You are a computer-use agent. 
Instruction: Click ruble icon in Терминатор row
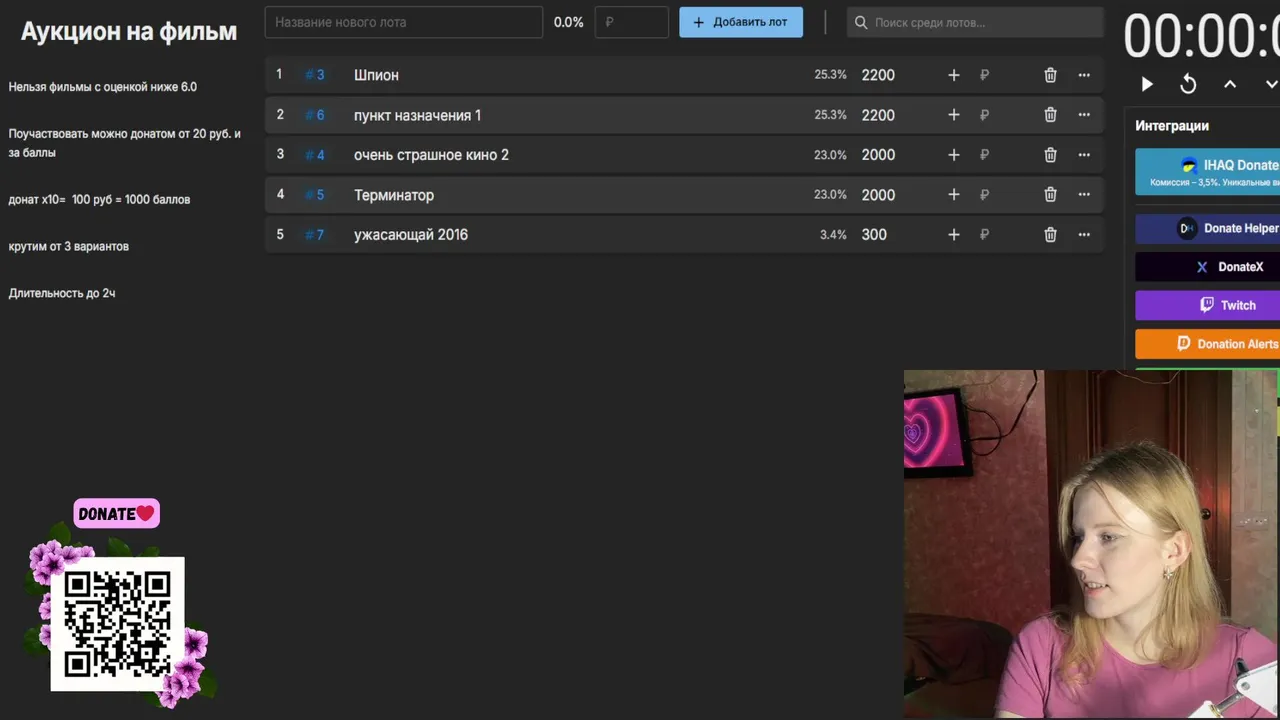[984, 195]
